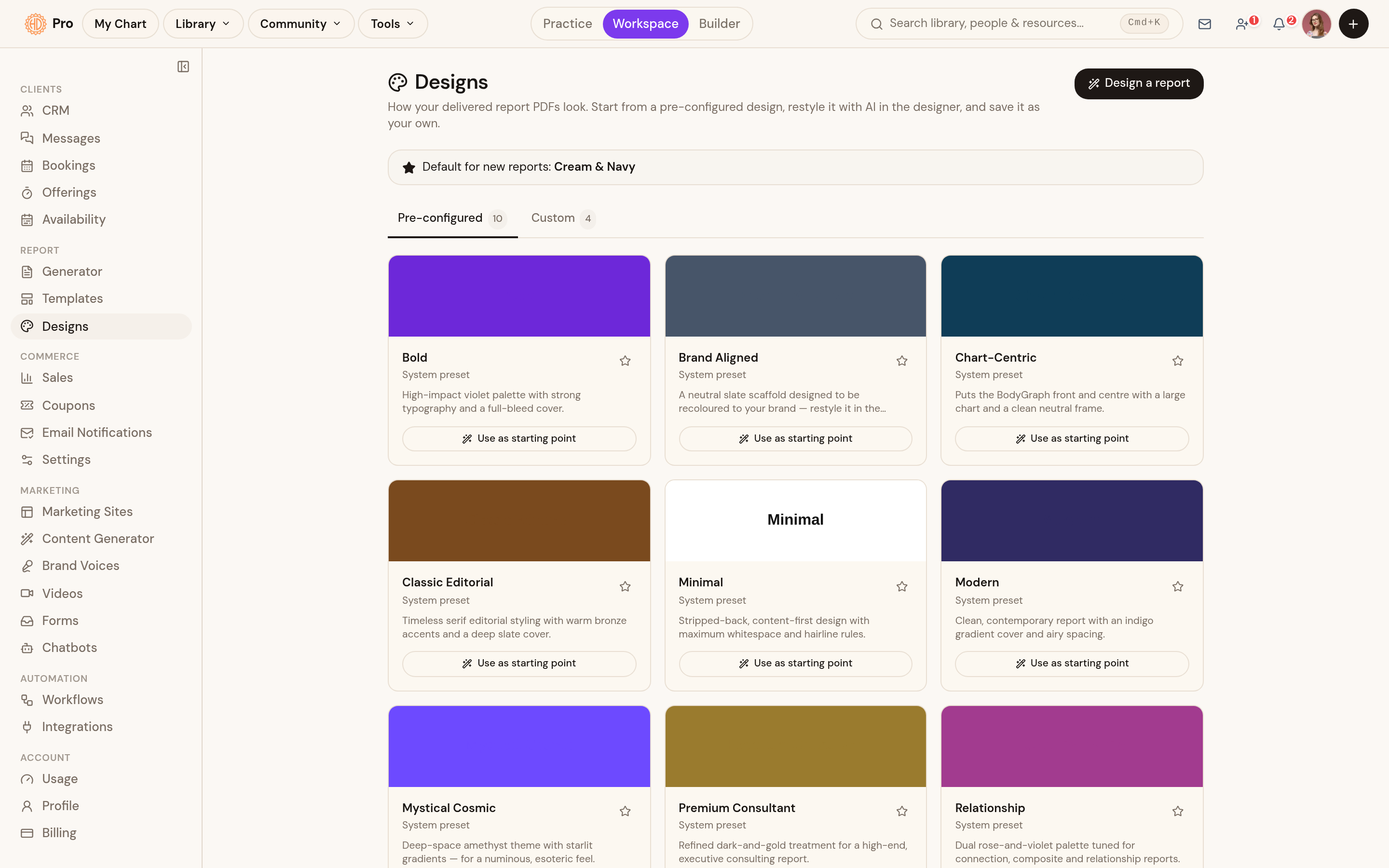Screen dimensions: 1389x868
Task: Star the Classic Editorial design
Action: [625, 586]
